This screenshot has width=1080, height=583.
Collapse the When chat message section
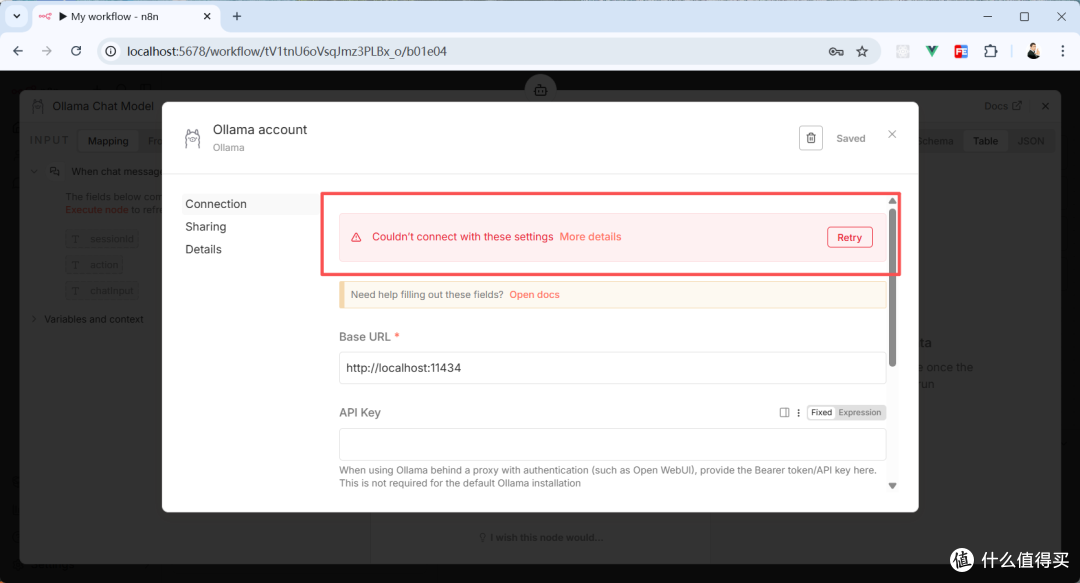34,171
